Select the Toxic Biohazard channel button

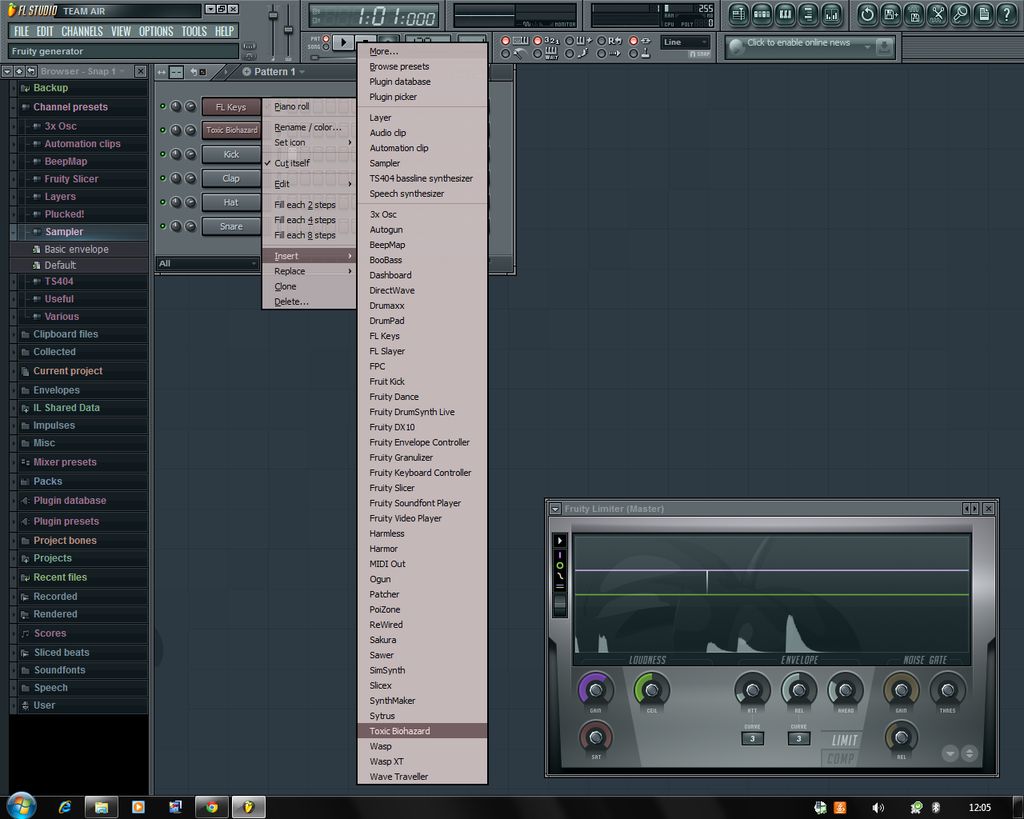pyautogui.click(x=231, y=129)
